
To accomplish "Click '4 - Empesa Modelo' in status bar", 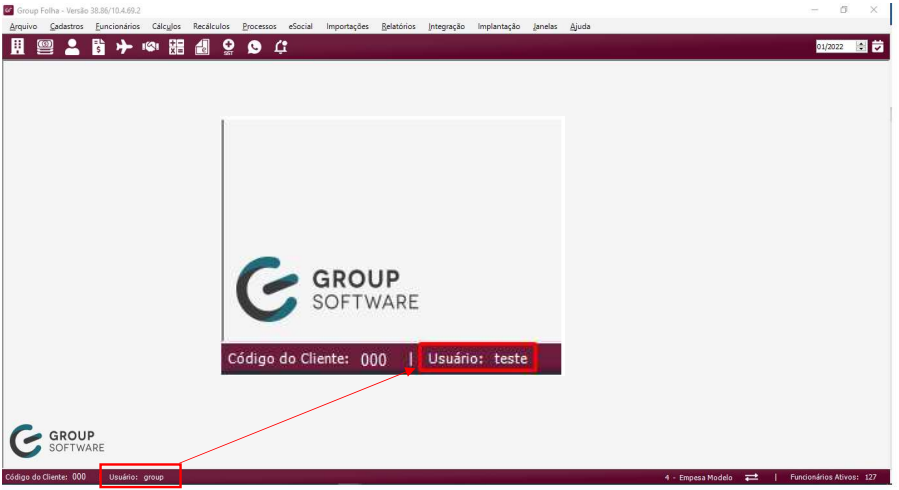I will 698,477.
